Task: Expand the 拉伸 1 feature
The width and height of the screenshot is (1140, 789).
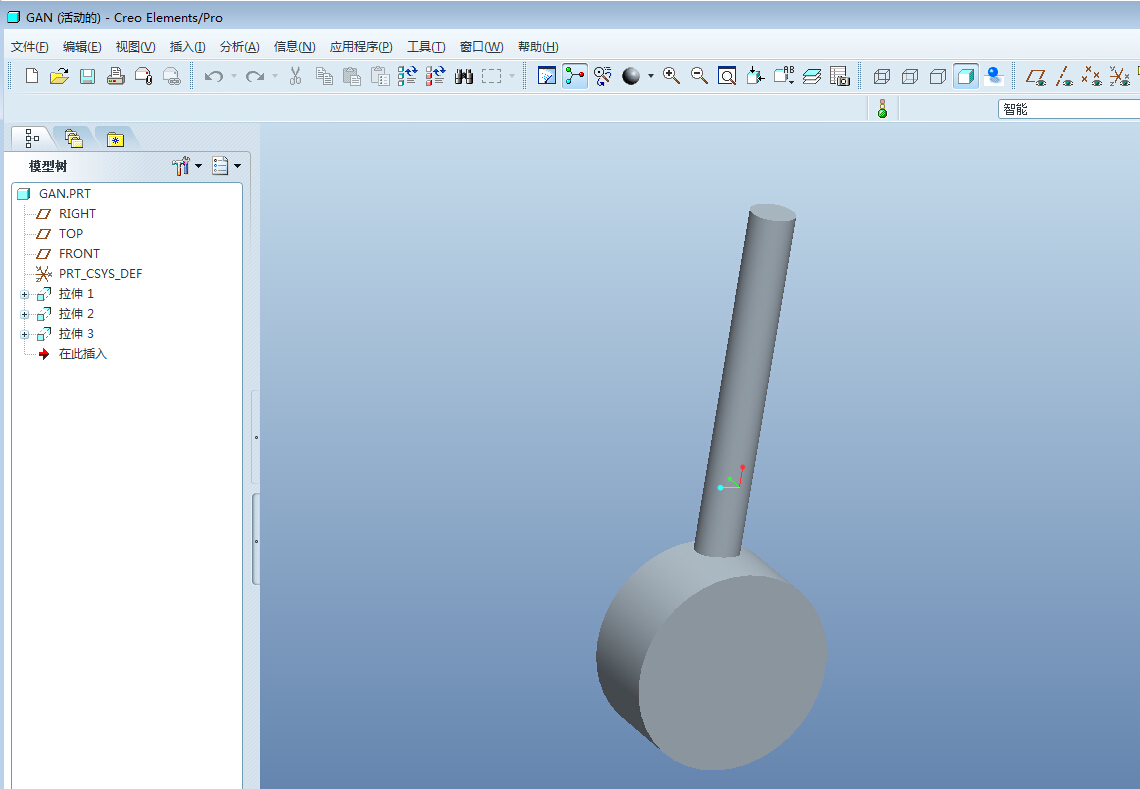Action: (x=25, y=295)
